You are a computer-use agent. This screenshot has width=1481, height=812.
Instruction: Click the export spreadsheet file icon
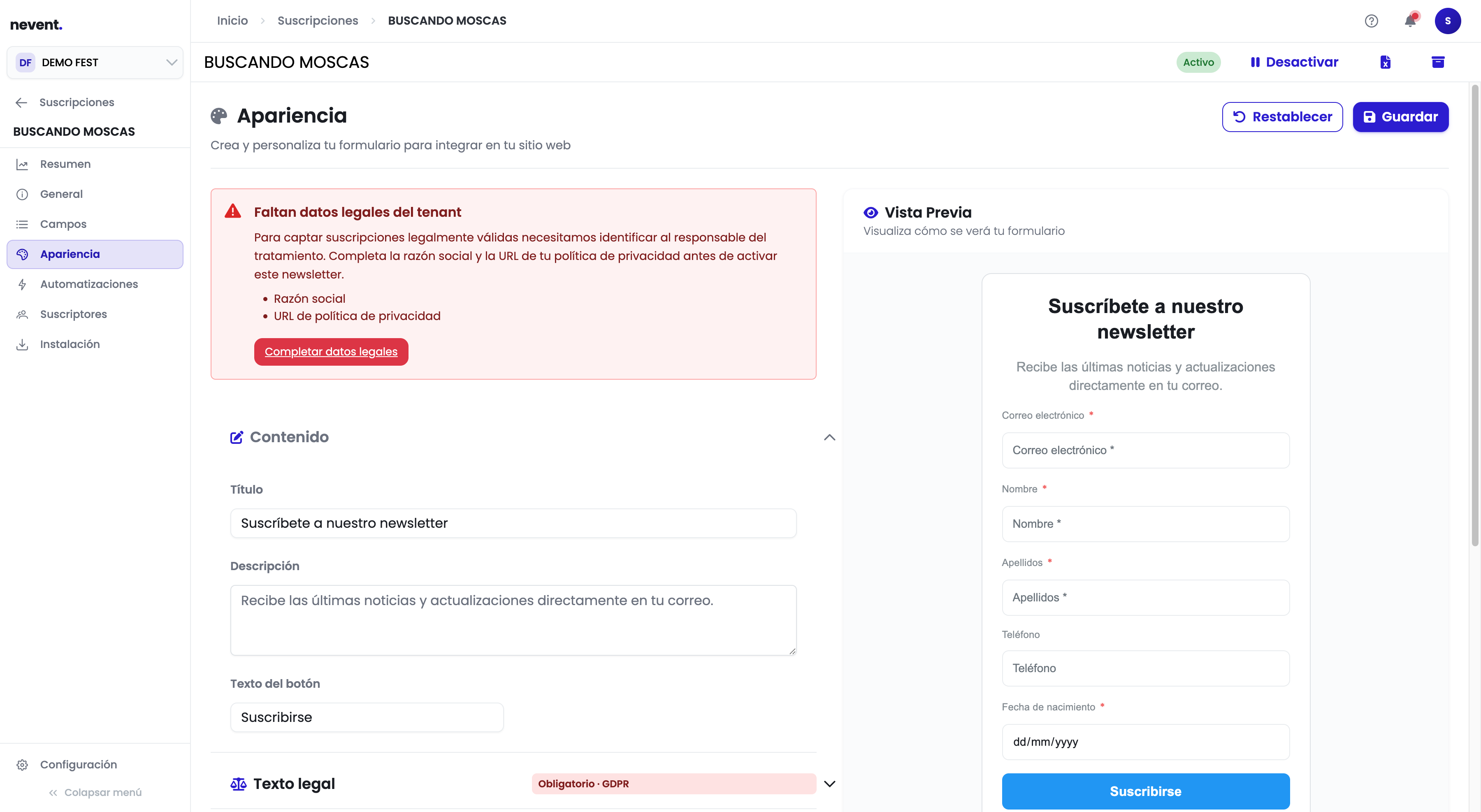(x=1386, y=62)
